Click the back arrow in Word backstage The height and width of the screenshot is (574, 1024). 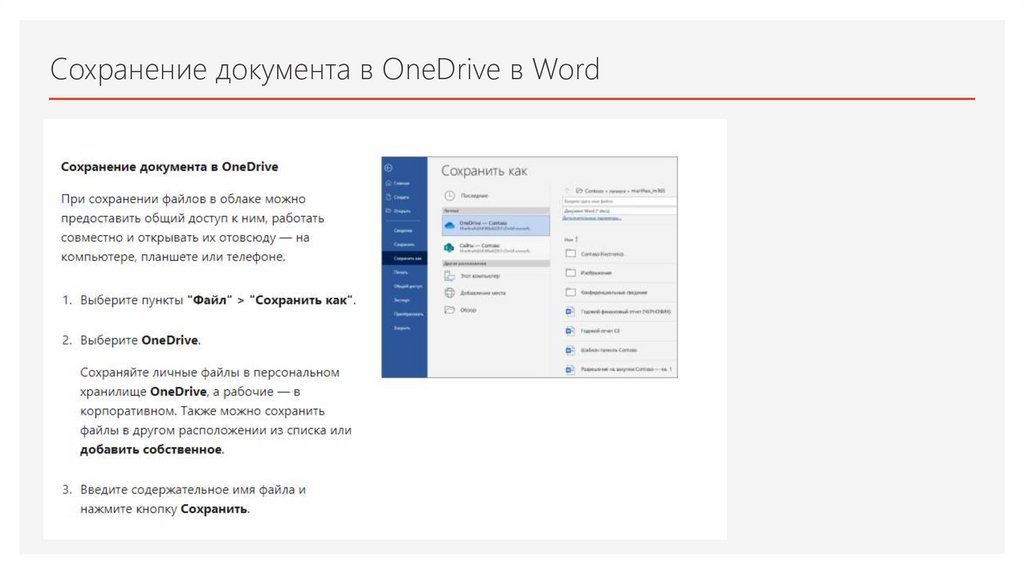(x=388, y=168)
